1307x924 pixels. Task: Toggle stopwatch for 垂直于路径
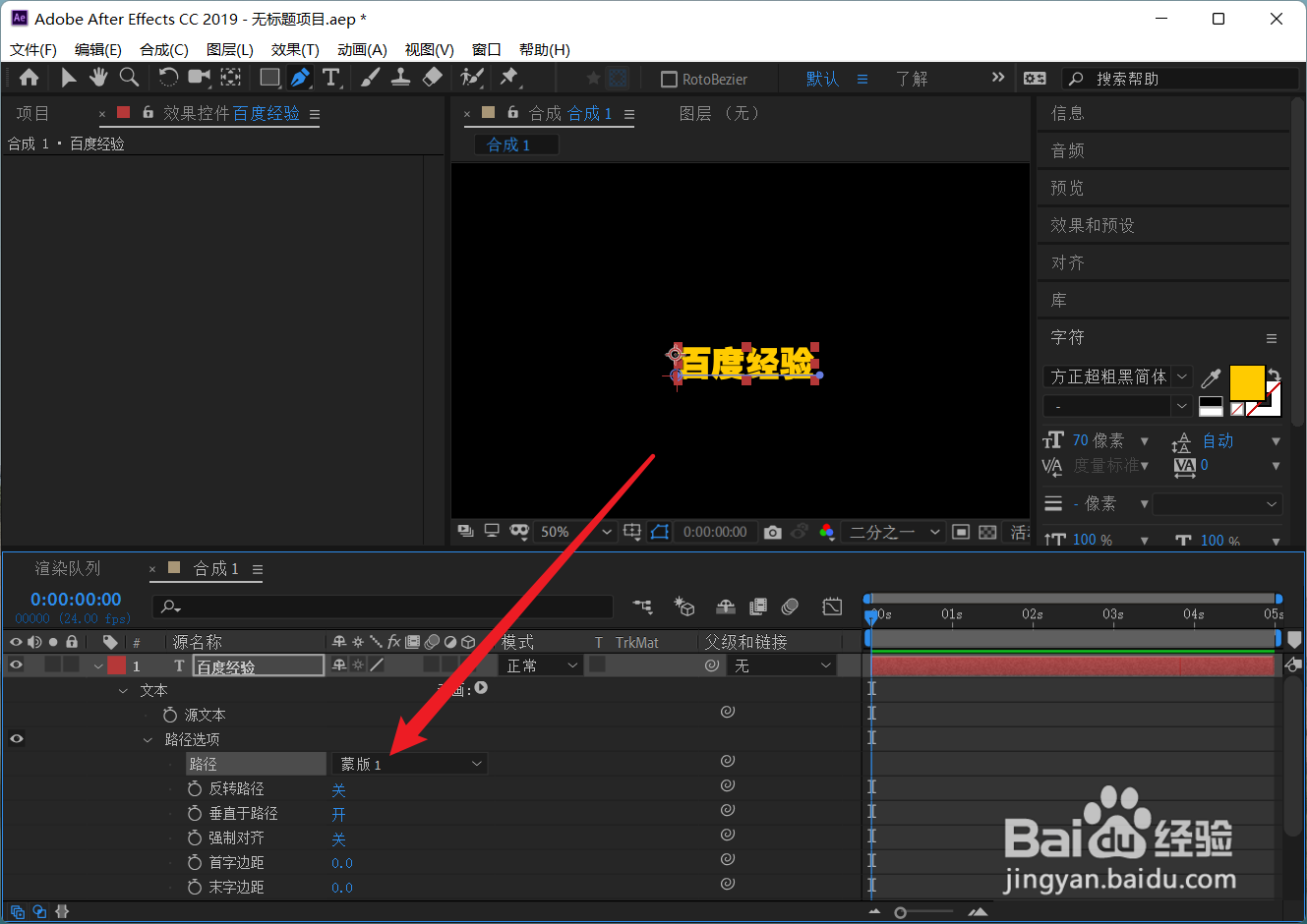point(195,813)
